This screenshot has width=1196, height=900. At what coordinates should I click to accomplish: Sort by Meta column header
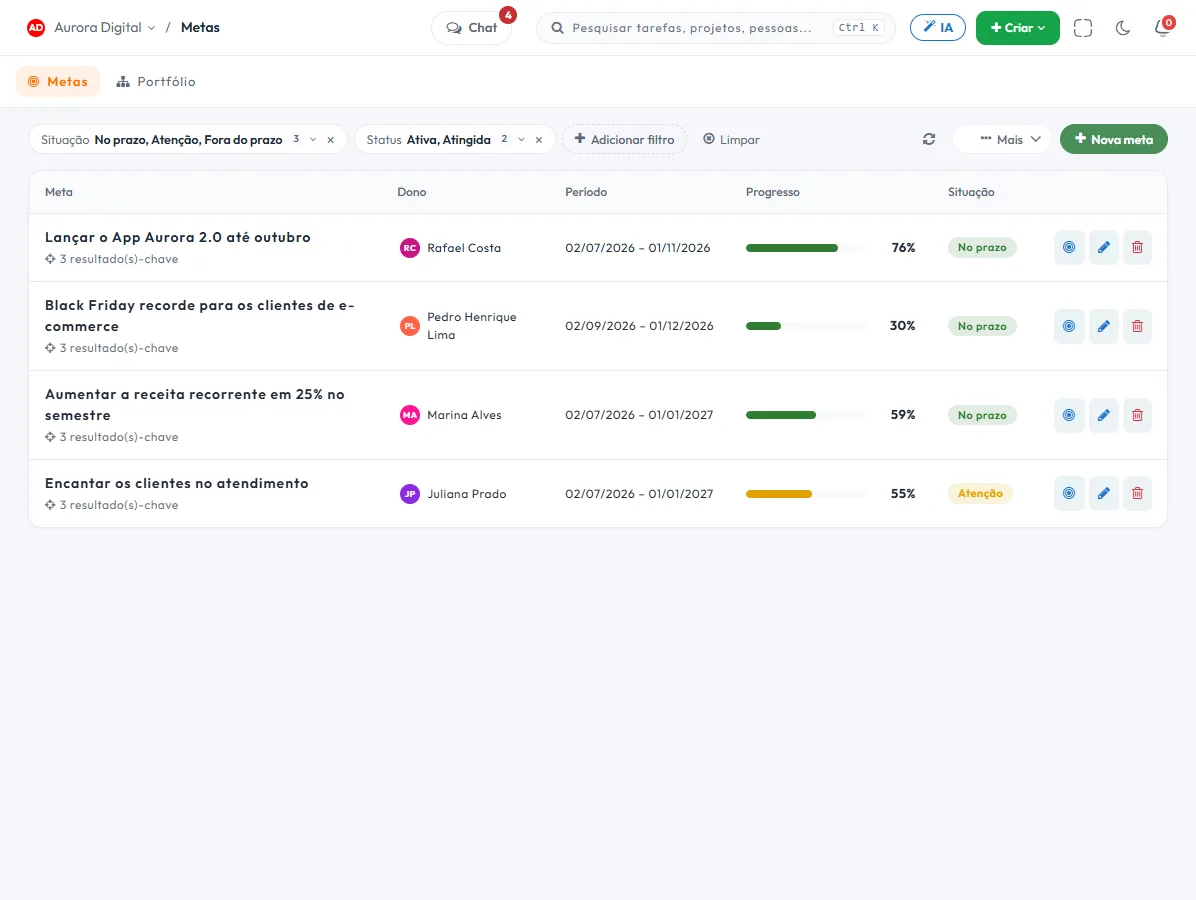click(x=59, y=192)
